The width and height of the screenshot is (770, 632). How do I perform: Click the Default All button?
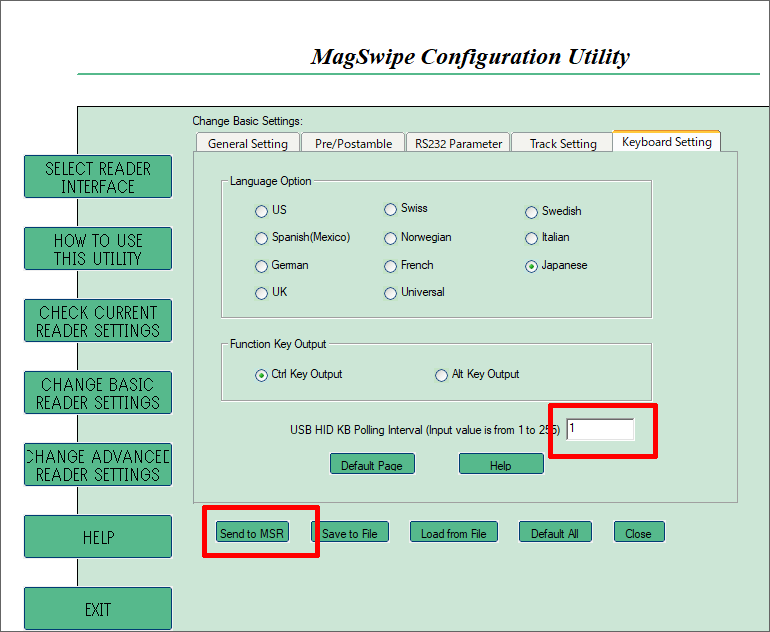(x=555, y=532)
